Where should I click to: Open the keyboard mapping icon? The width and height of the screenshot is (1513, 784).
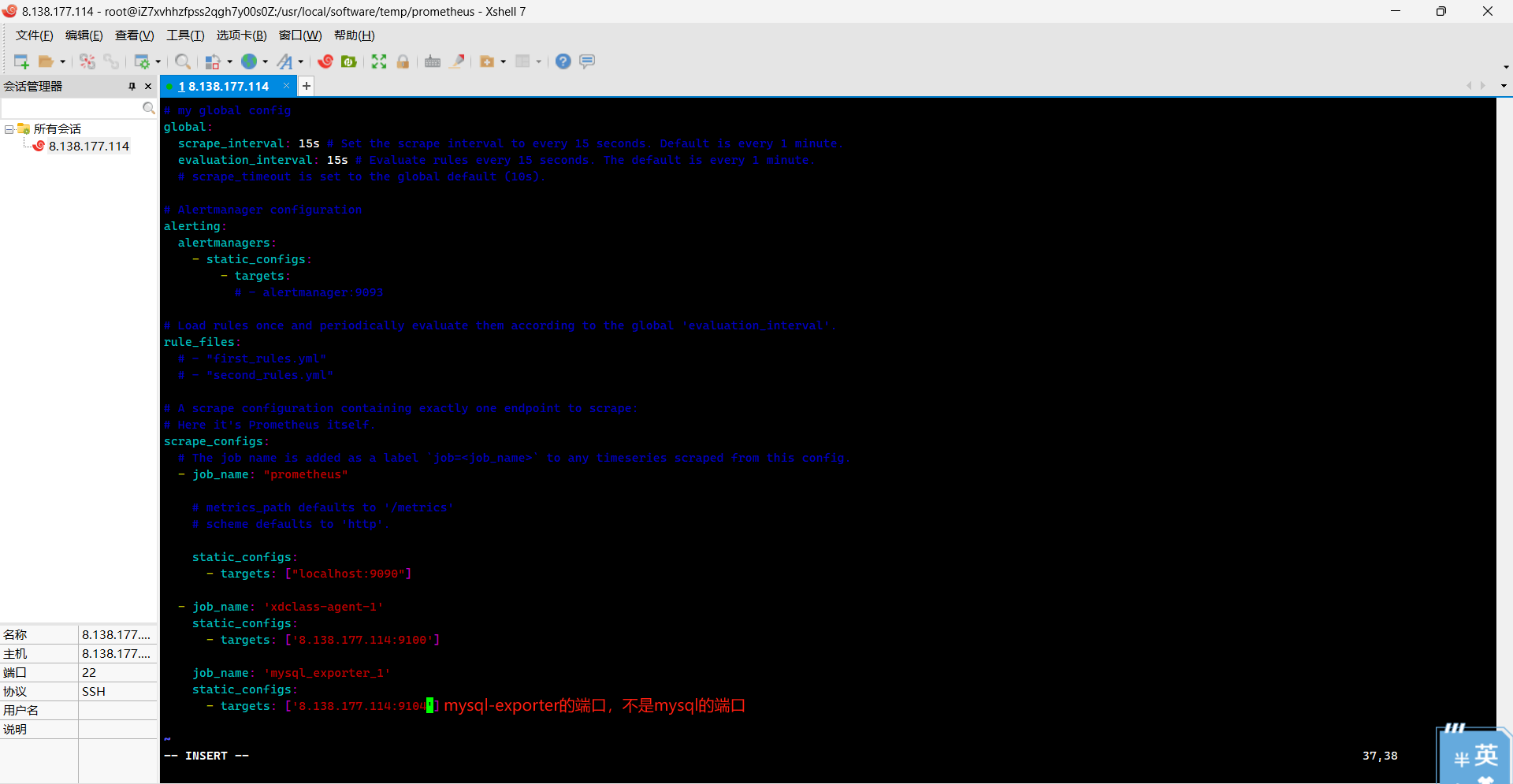[x=433, y=61]
